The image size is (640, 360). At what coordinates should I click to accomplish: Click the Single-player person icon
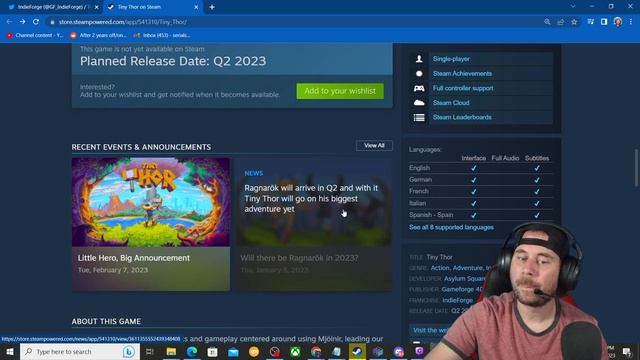(419, 59)
